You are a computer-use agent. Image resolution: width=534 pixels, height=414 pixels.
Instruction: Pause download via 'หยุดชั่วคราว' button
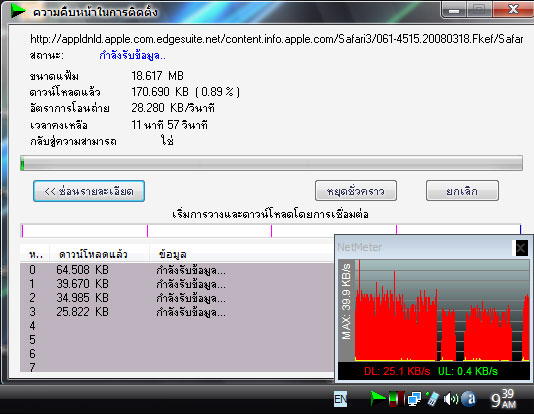pos(356,191)
